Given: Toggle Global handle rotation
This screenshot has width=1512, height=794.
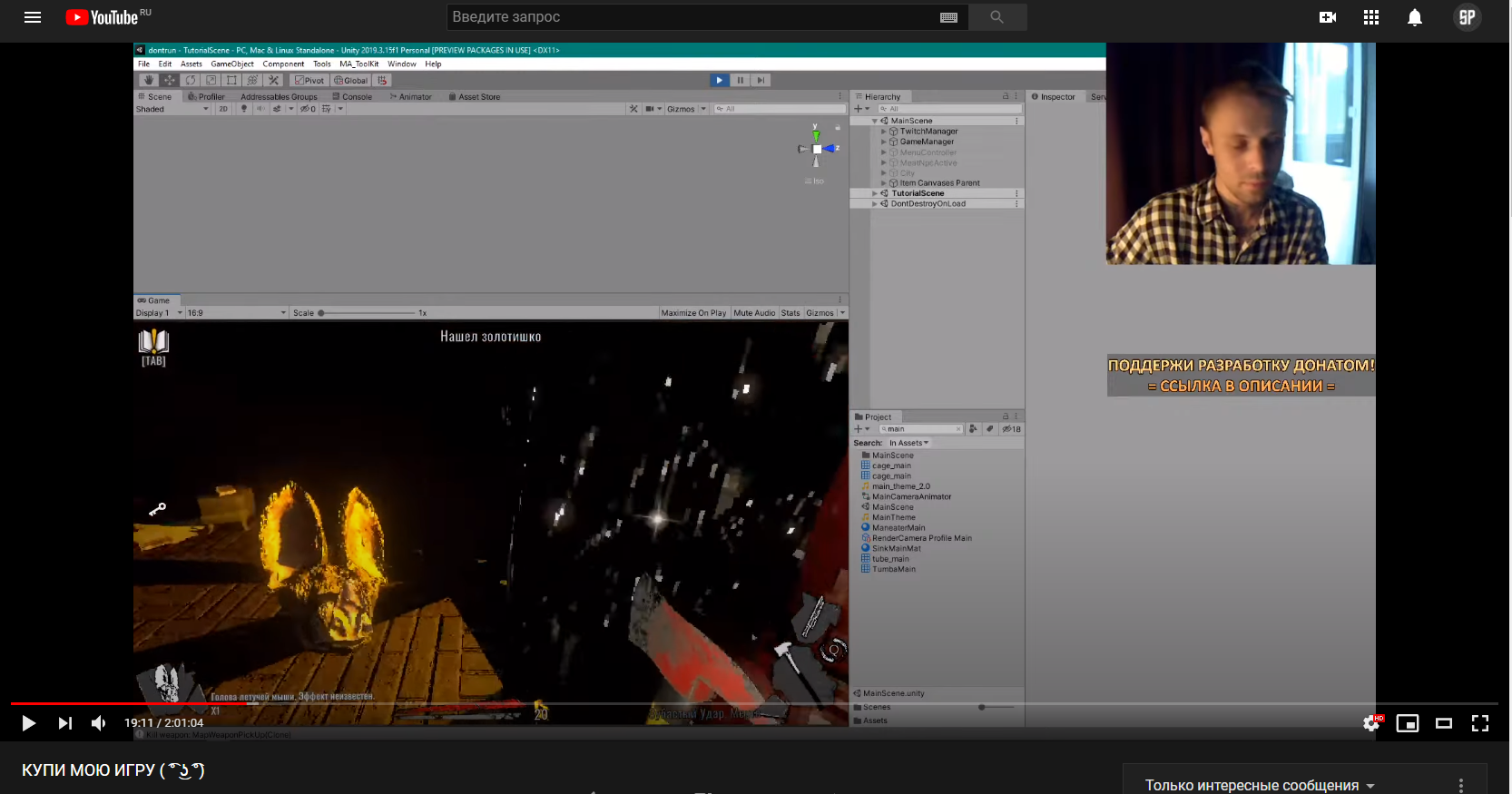Looking at the screenshot, I should (x=351, y=80).
